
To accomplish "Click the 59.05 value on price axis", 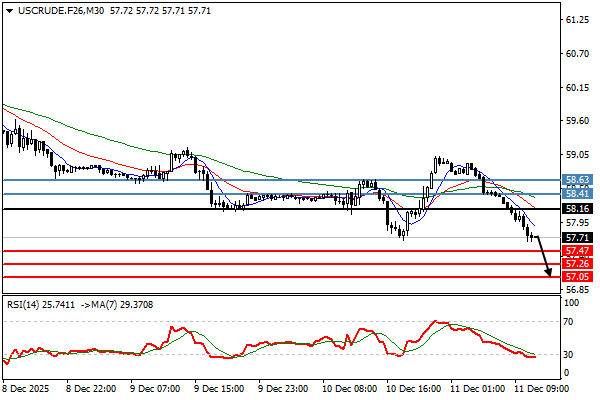I will (x=575, y=155).
